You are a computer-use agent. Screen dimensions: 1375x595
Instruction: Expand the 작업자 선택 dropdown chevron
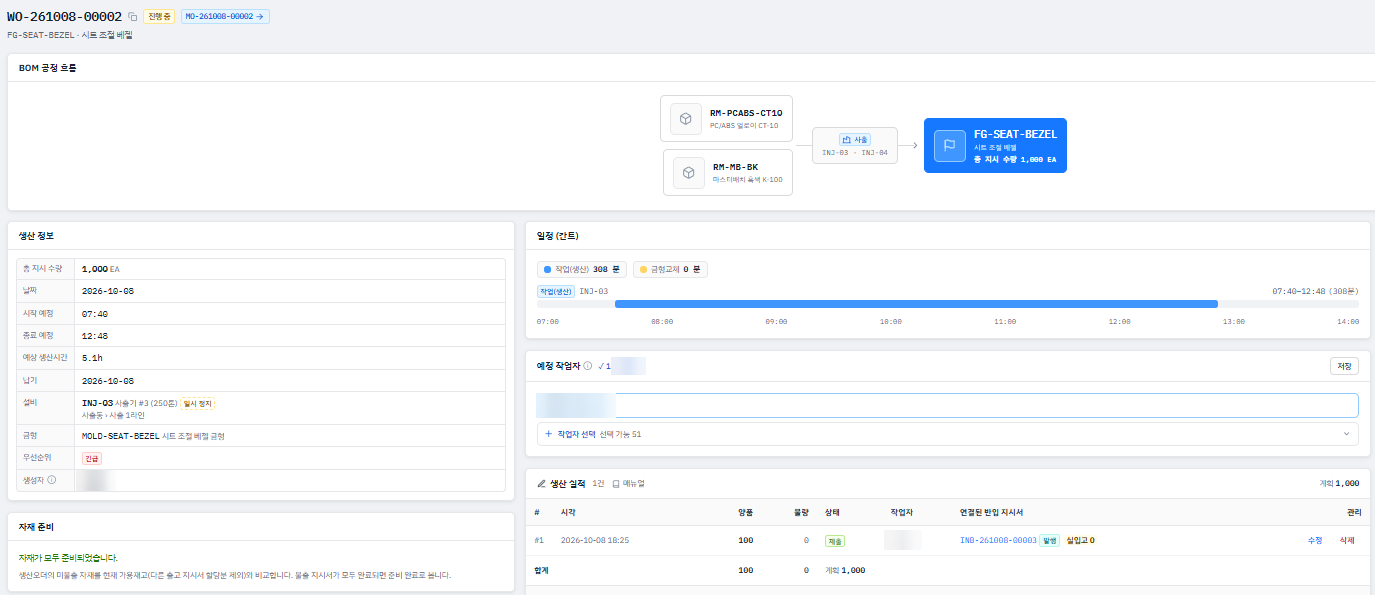click(x=1346, y=434)
